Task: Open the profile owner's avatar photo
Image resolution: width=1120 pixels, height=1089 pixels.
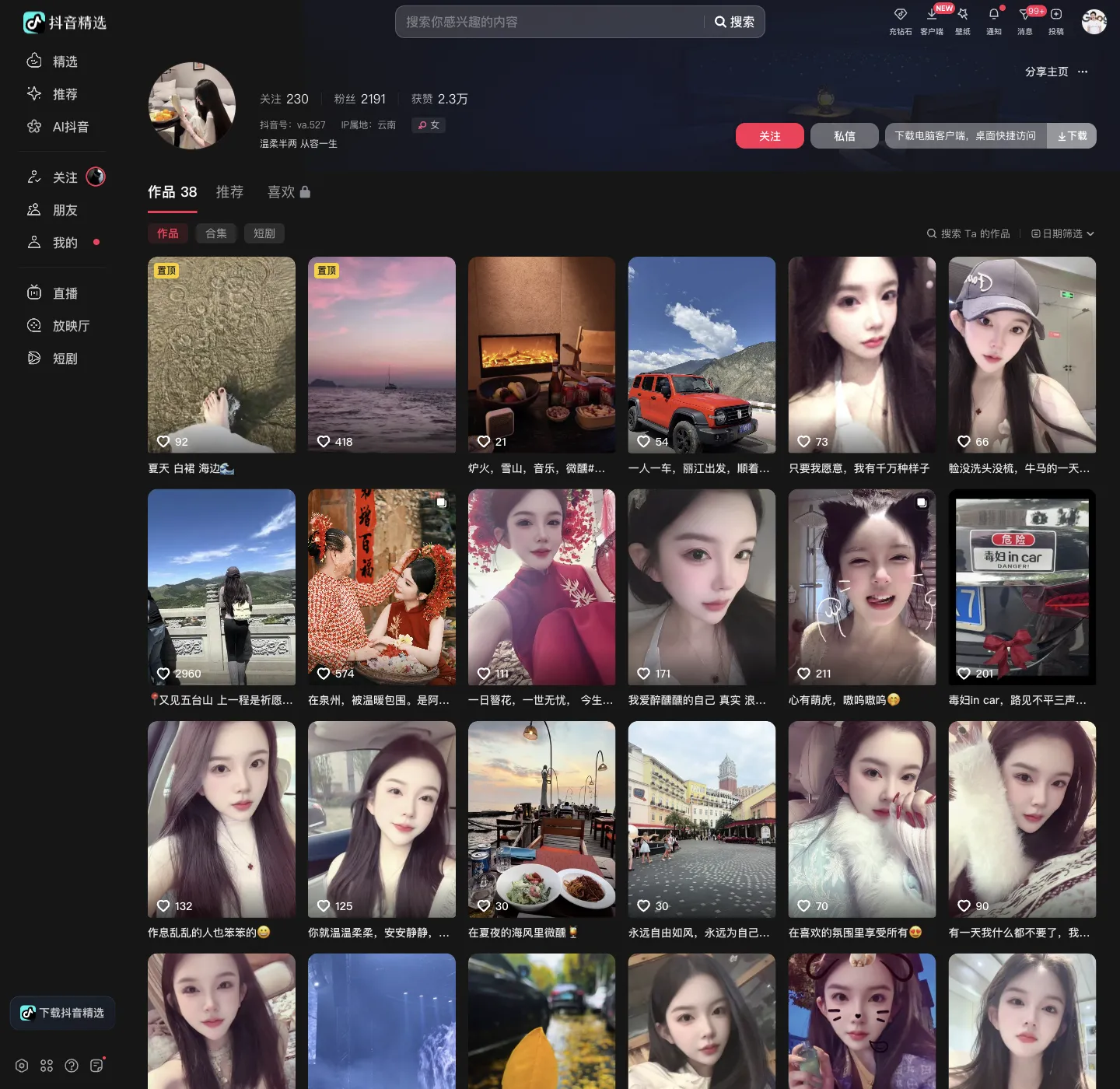Action: tap(192, 106)
